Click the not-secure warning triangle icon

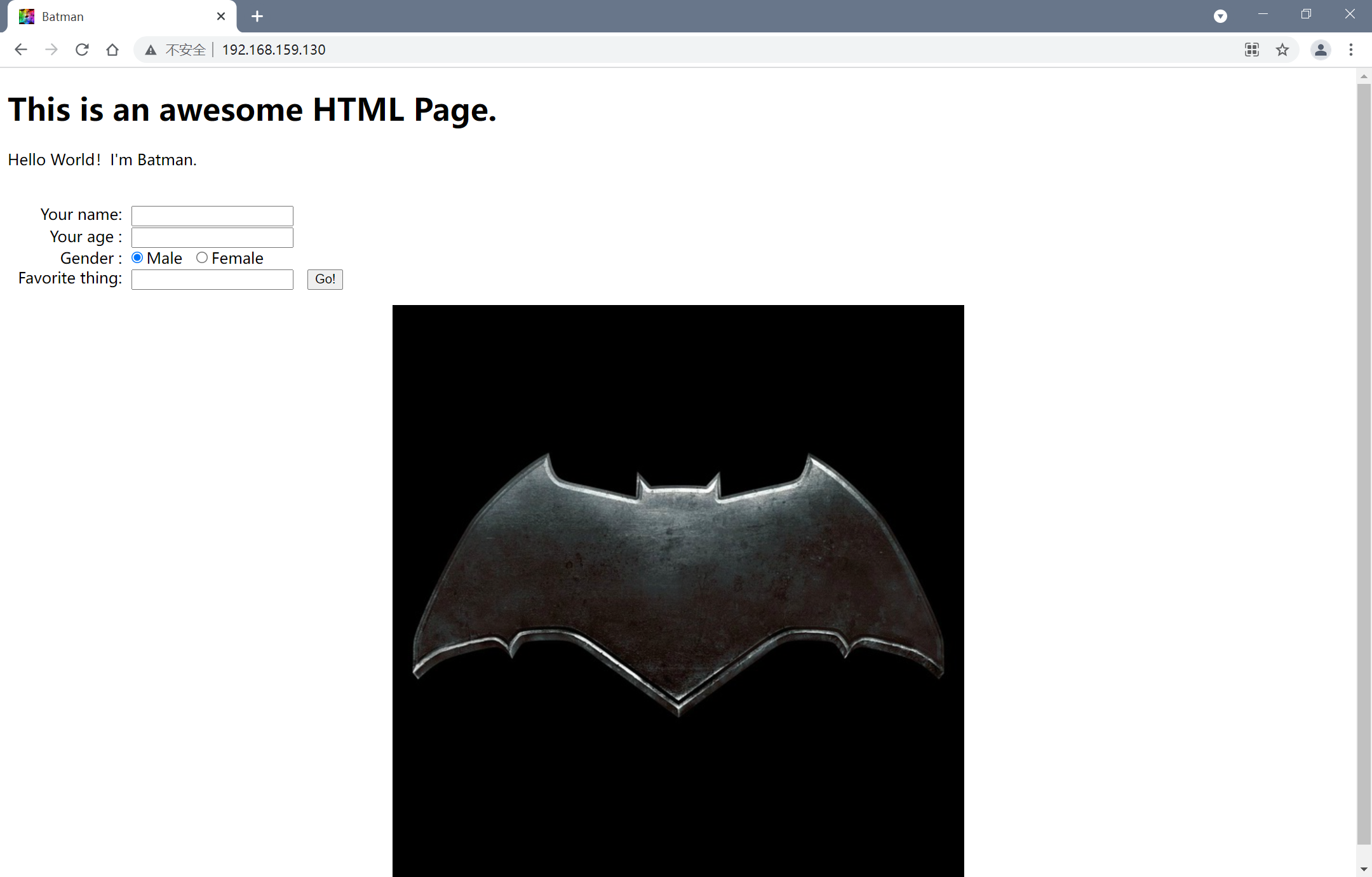pyautogui.click(x=151, y=50)
